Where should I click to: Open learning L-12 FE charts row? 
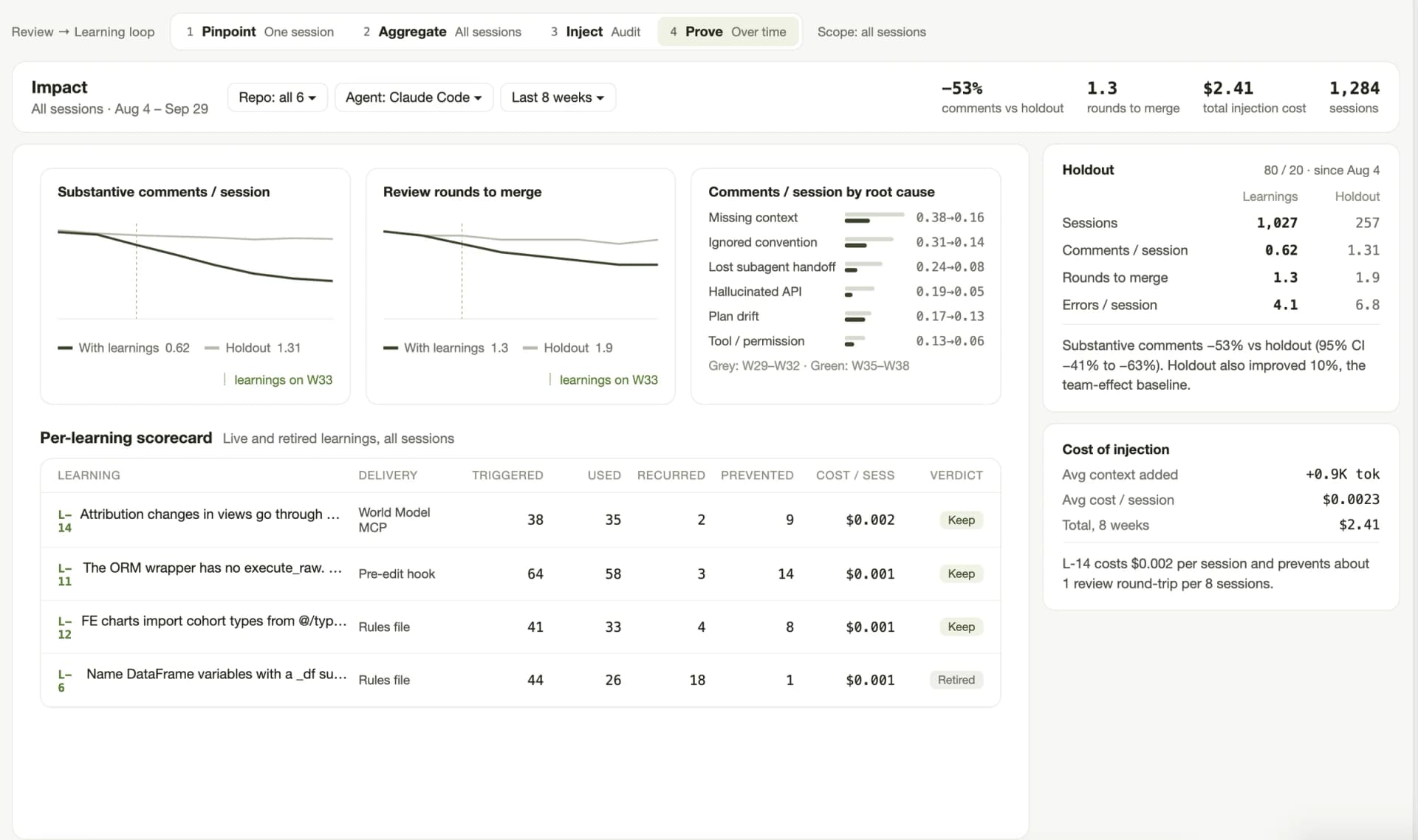(x=520, y=627)
